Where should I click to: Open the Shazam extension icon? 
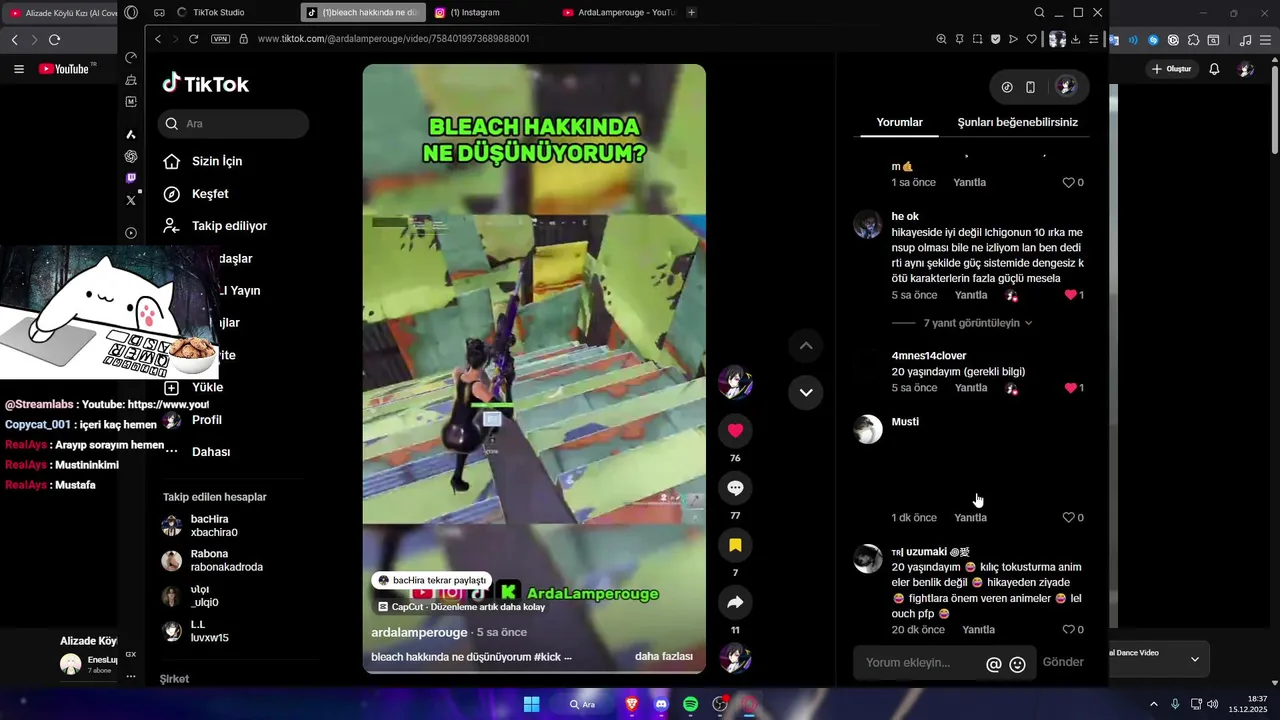(1153, 40)
